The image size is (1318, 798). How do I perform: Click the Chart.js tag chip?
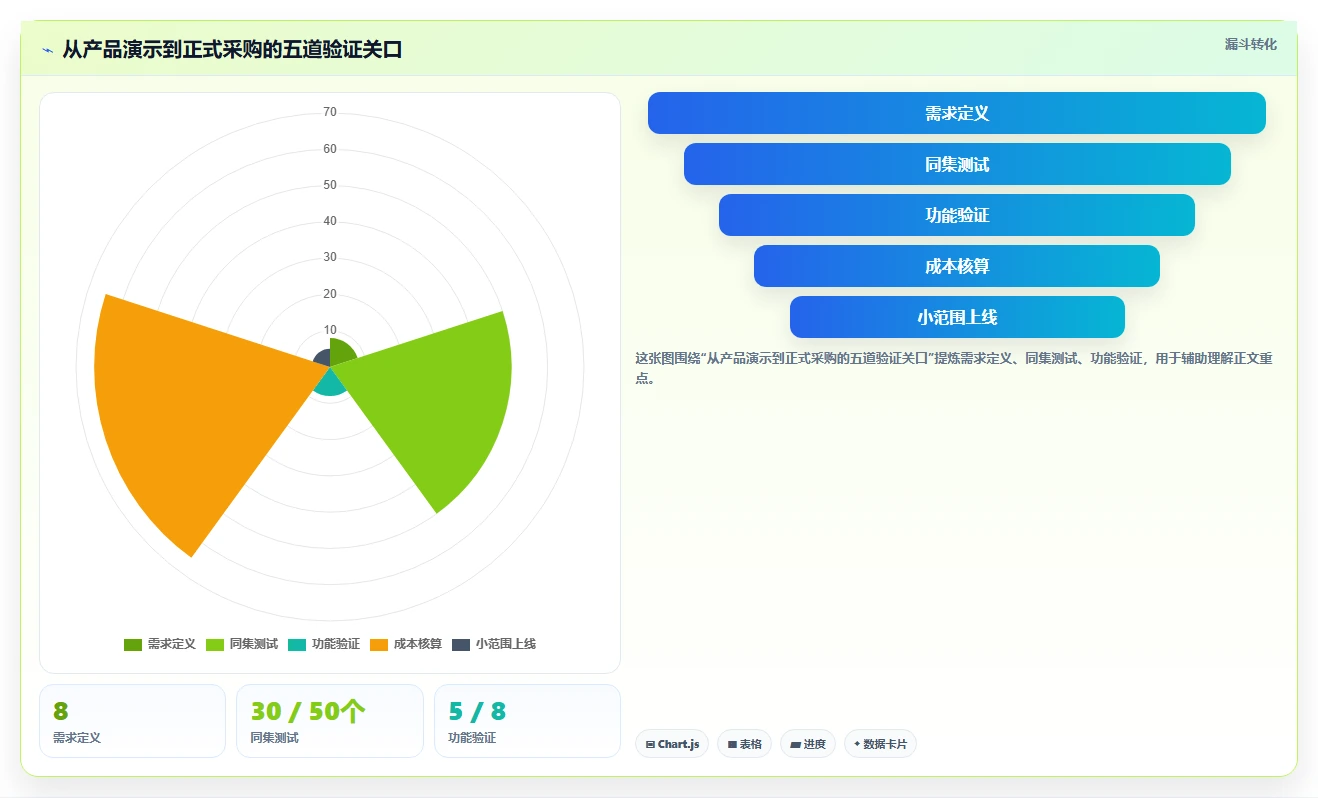click(672, 744)
